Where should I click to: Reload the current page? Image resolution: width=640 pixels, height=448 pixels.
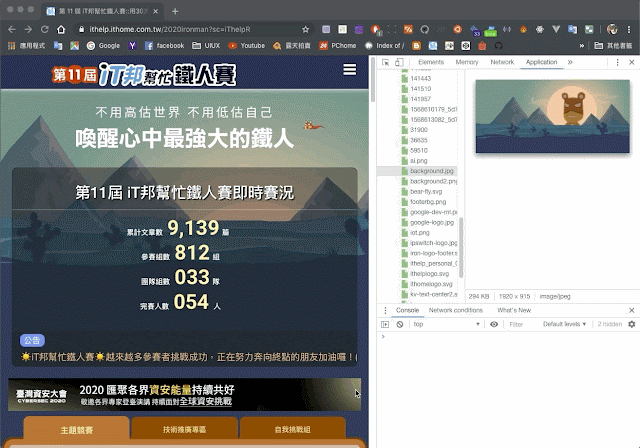[x=44, y=29]
